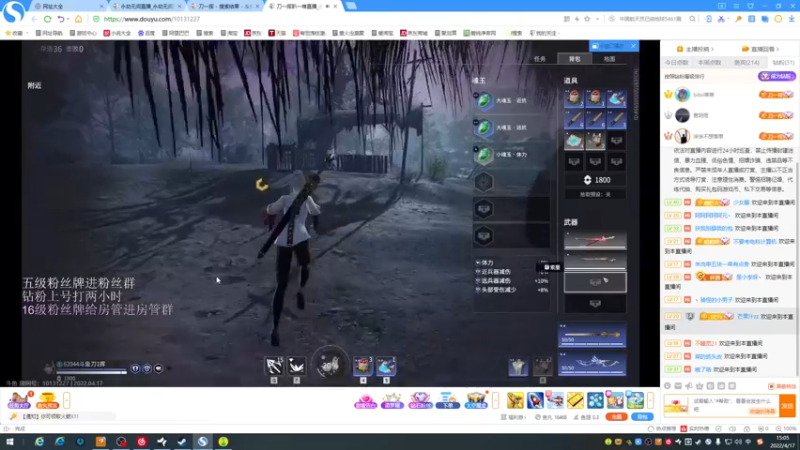Click the pink 甜蜜告白 gift icon
This screenshot has width=800, height=450.
pos(365,401)
